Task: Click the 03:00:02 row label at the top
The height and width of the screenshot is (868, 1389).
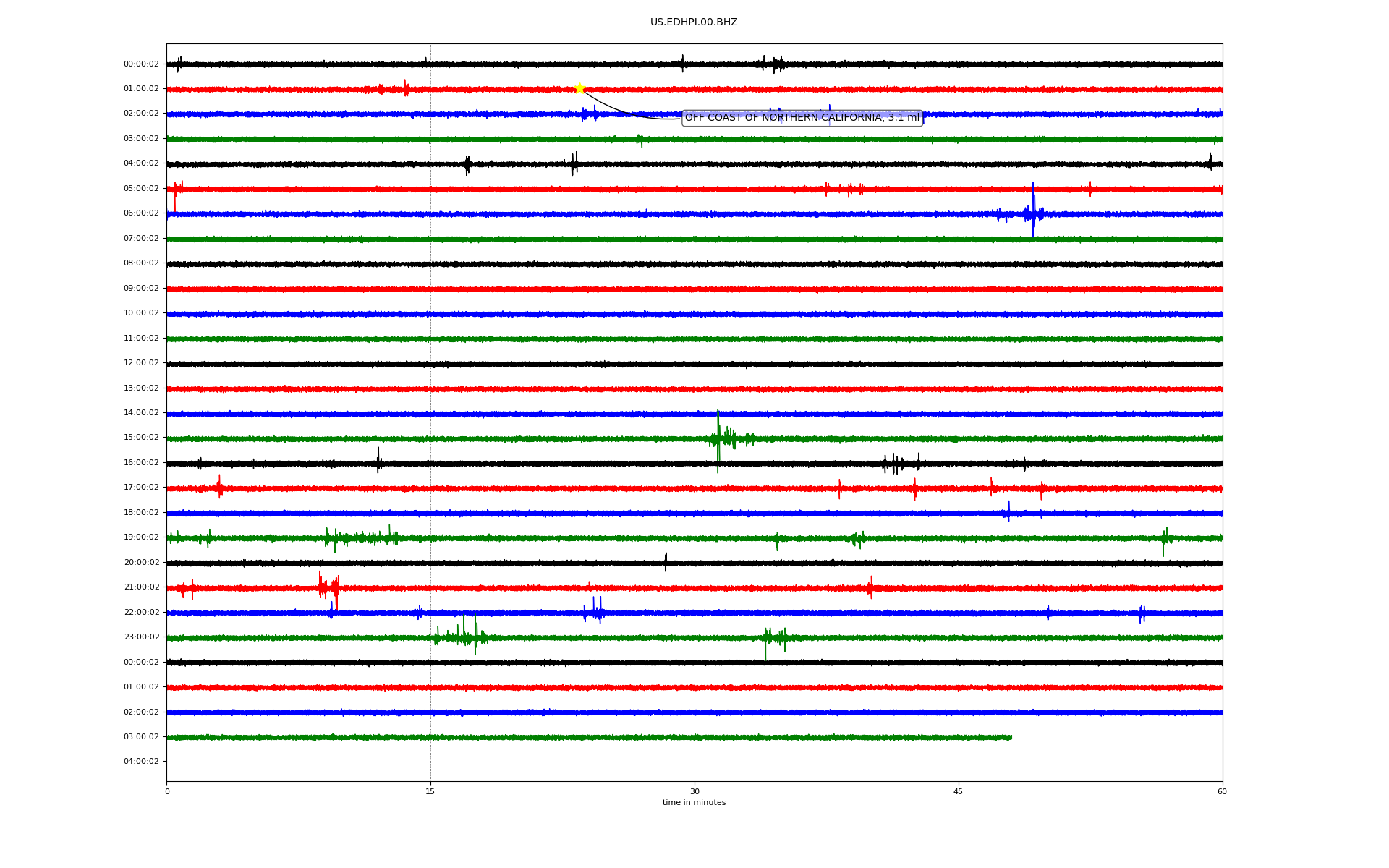Action: coord(141,138)
